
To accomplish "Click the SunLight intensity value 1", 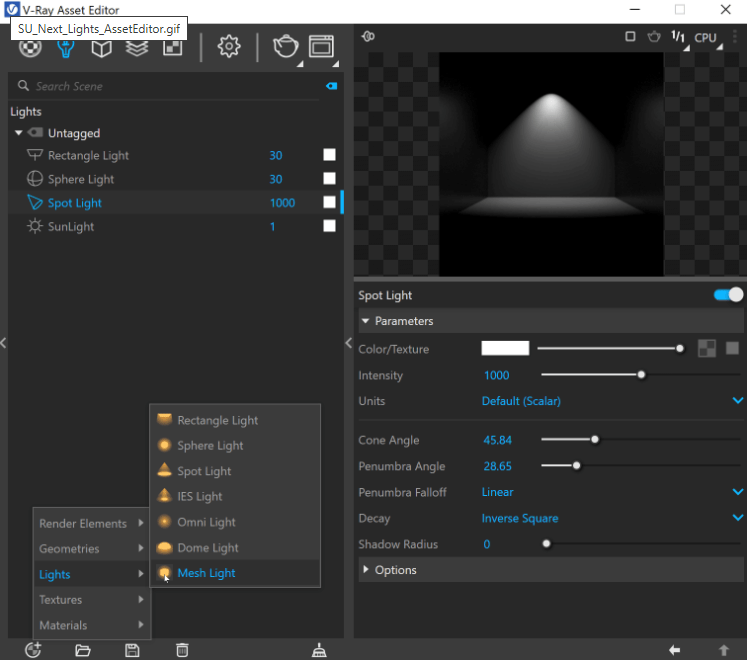I will tap(273, 226).
